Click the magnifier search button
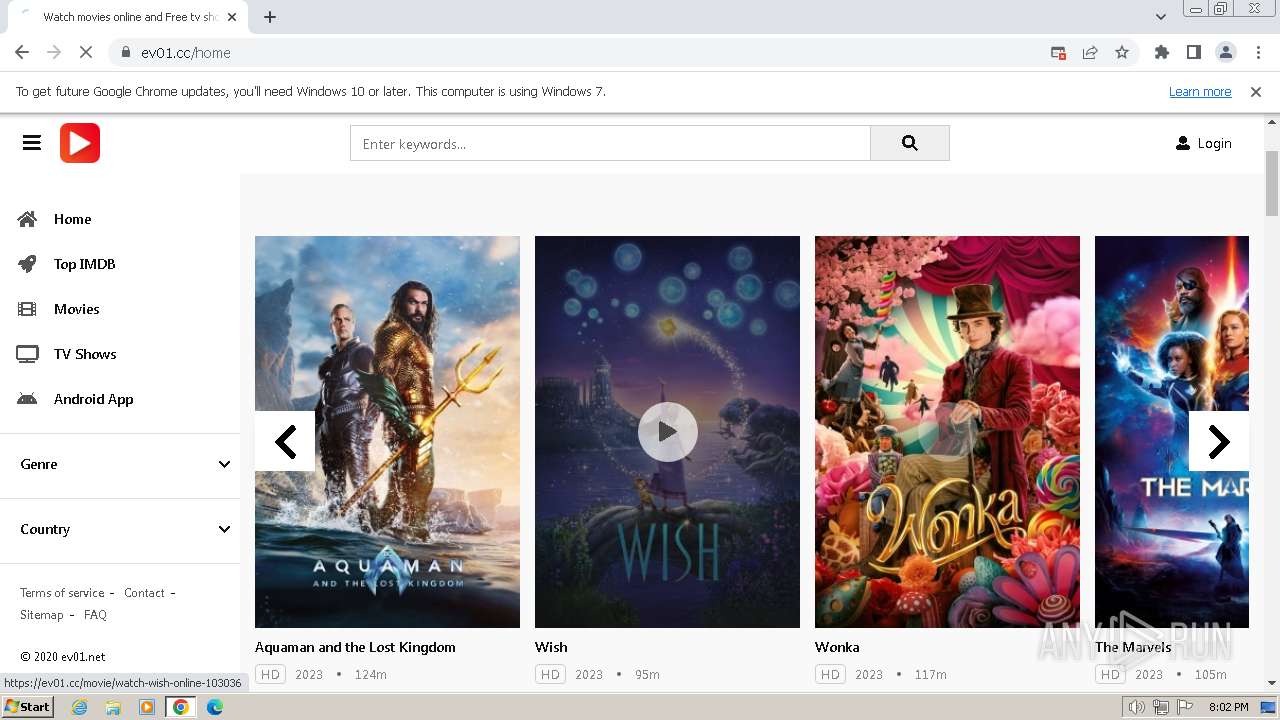The height and width of the screenshot is (720, 1280). [x=909, y=143]
